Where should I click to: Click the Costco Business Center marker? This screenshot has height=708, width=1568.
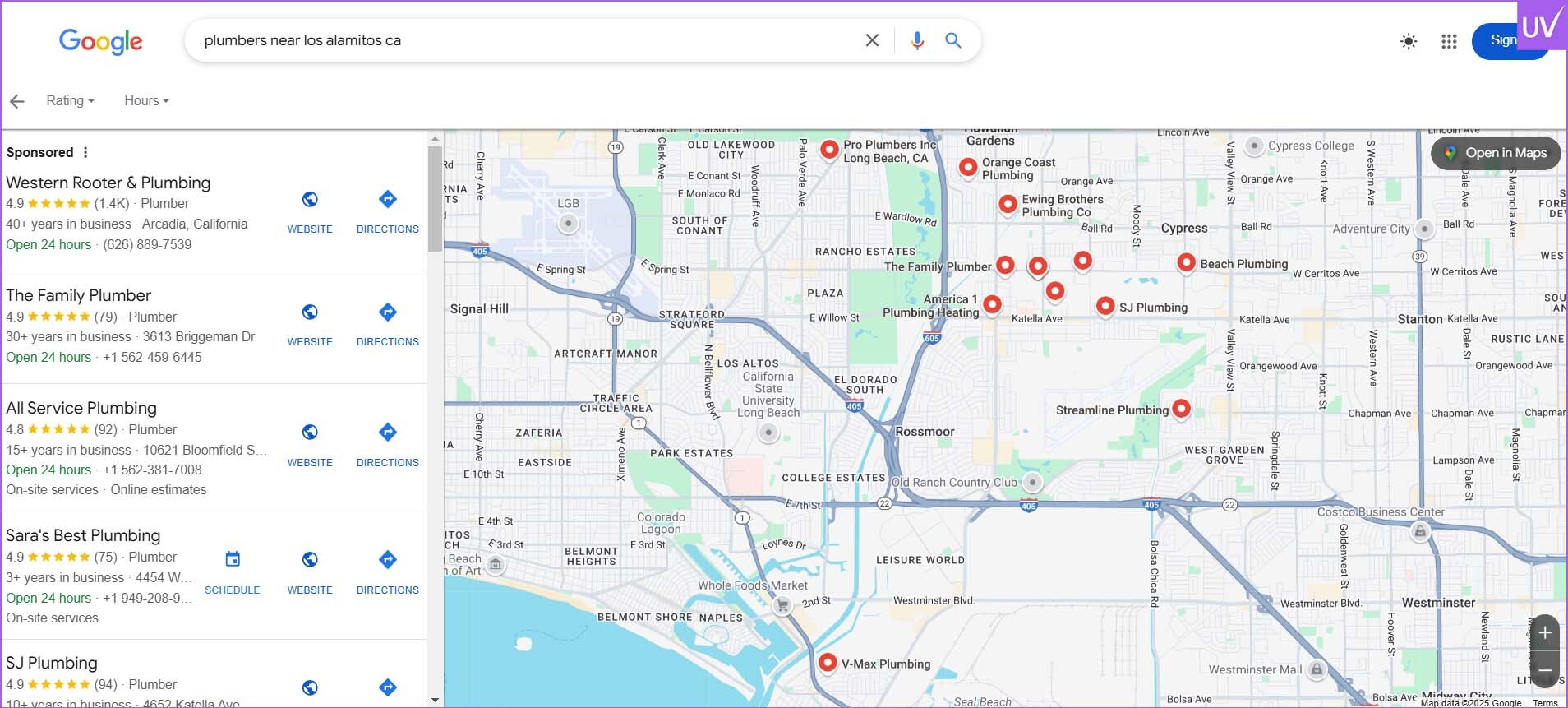click(1420, 532)
